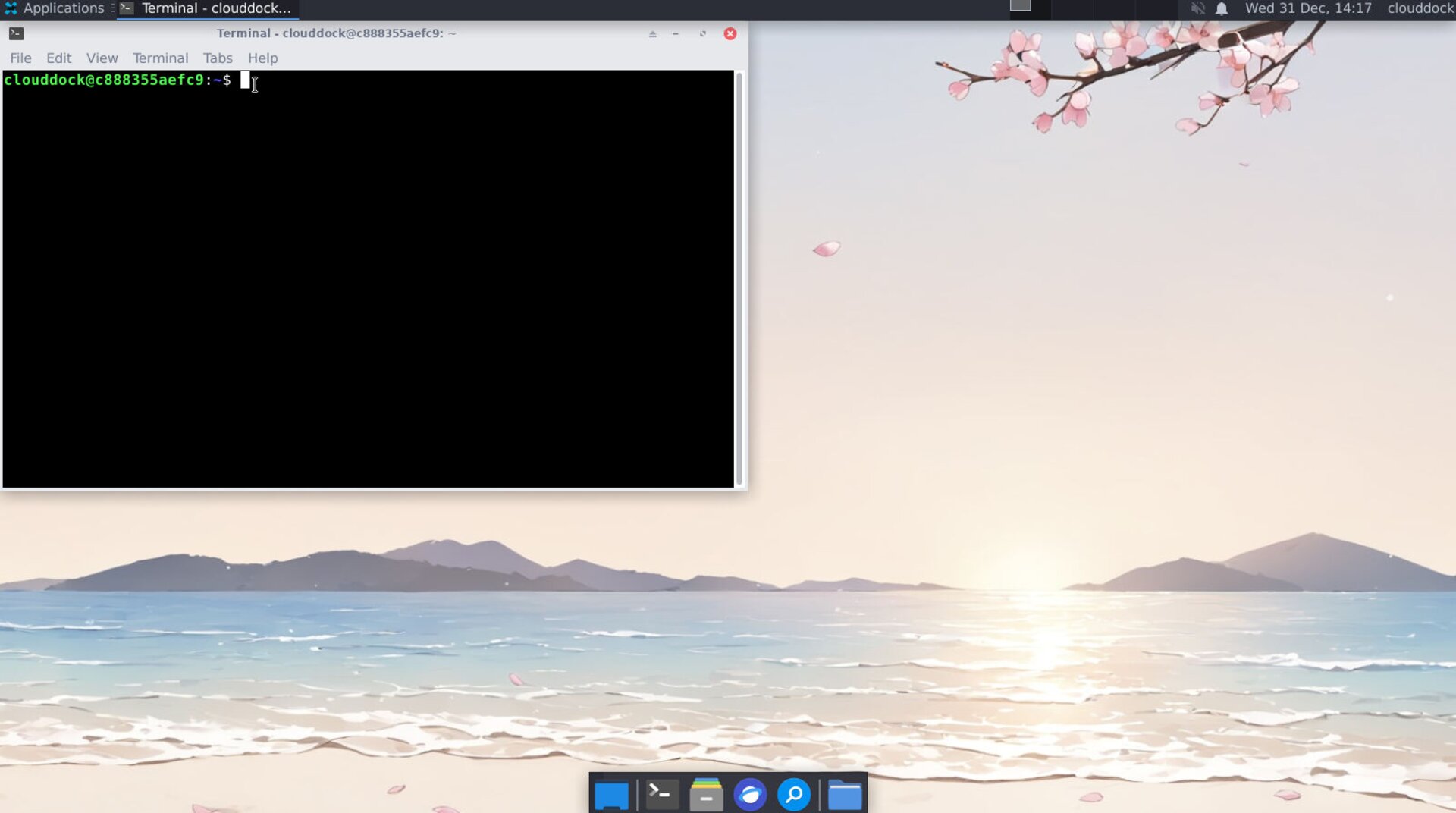
Task: Open the Terminal menu in menu bar
Action: [x=160, y=58]
